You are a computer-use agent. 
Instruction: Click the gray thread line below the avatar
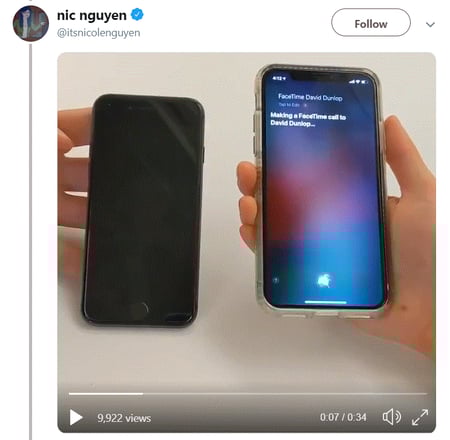point(31,241)
